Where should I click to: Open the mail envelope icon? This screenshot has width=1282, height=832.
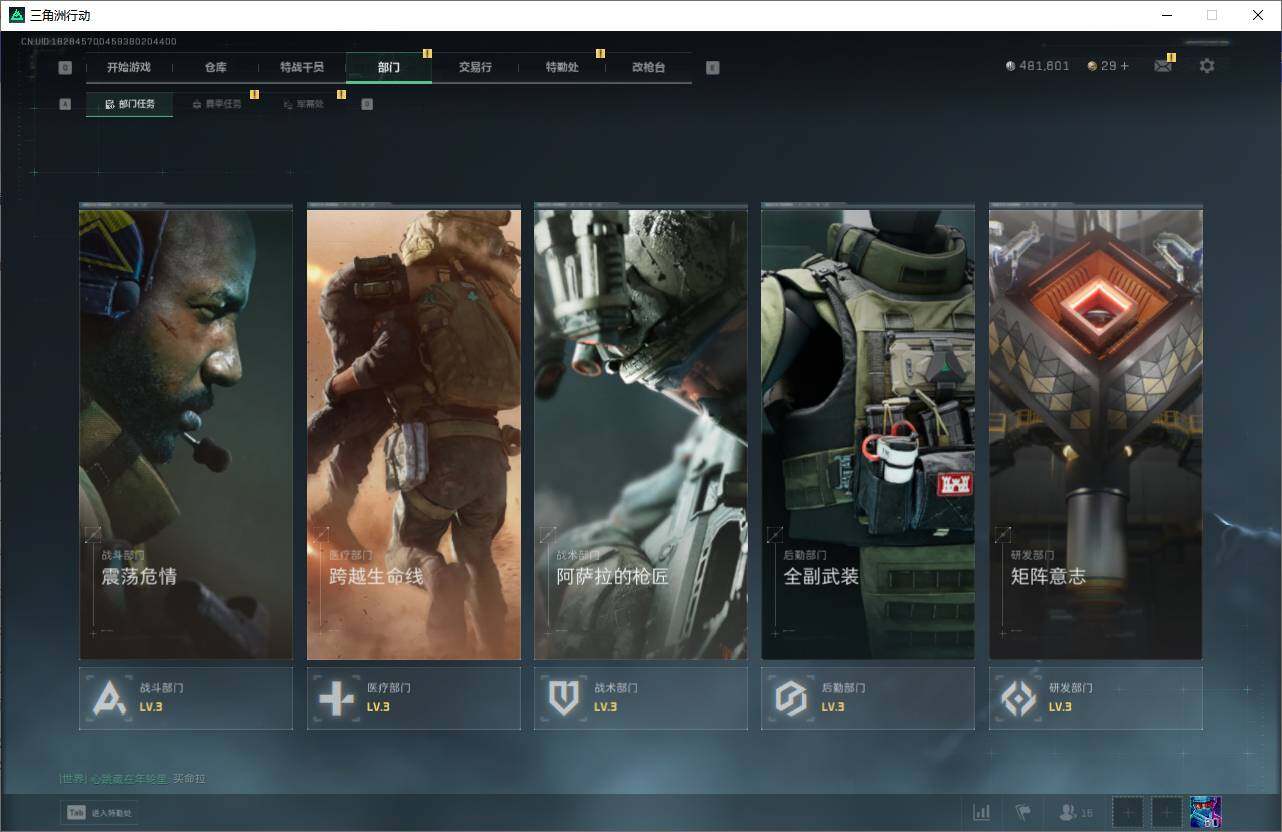click(x=1162, y=66)
